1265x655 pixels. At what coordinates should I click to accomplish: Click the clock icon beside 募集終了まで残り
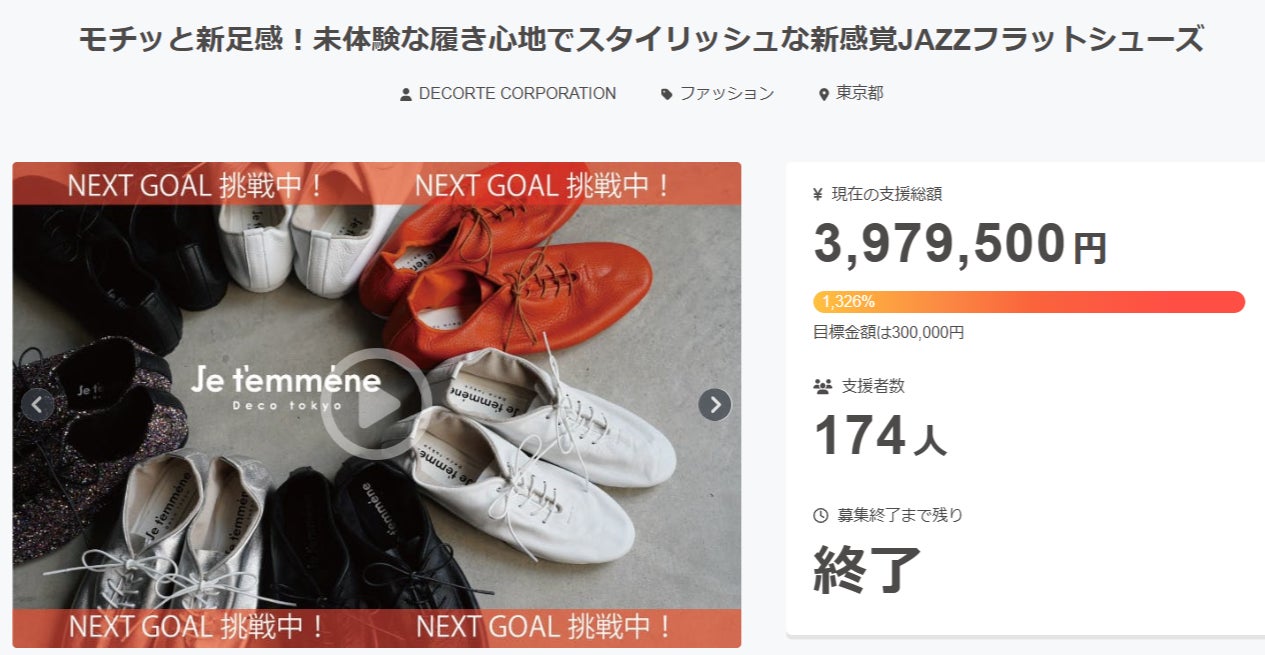click(821, 516)
